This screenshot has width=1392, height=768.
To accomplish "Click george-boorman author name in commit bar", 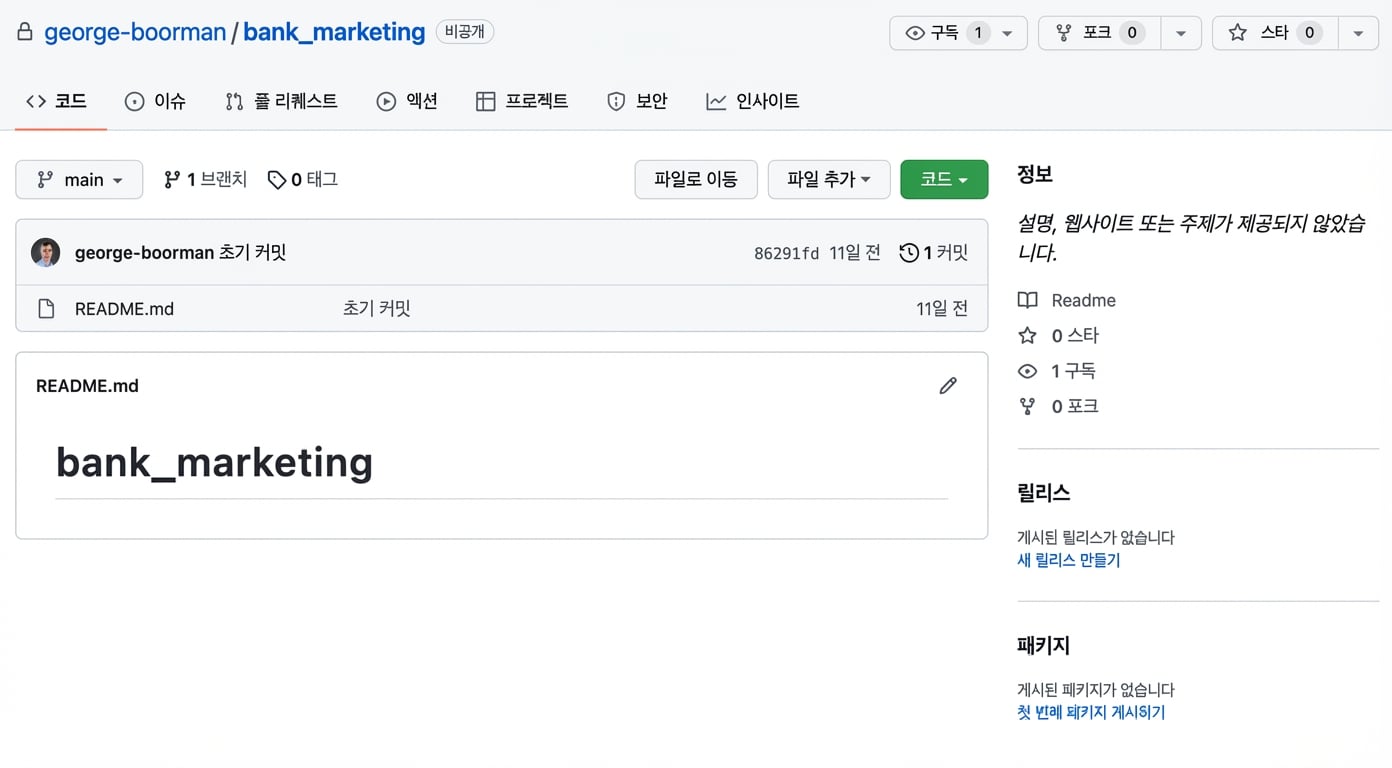I will click(x=145, y=253).
